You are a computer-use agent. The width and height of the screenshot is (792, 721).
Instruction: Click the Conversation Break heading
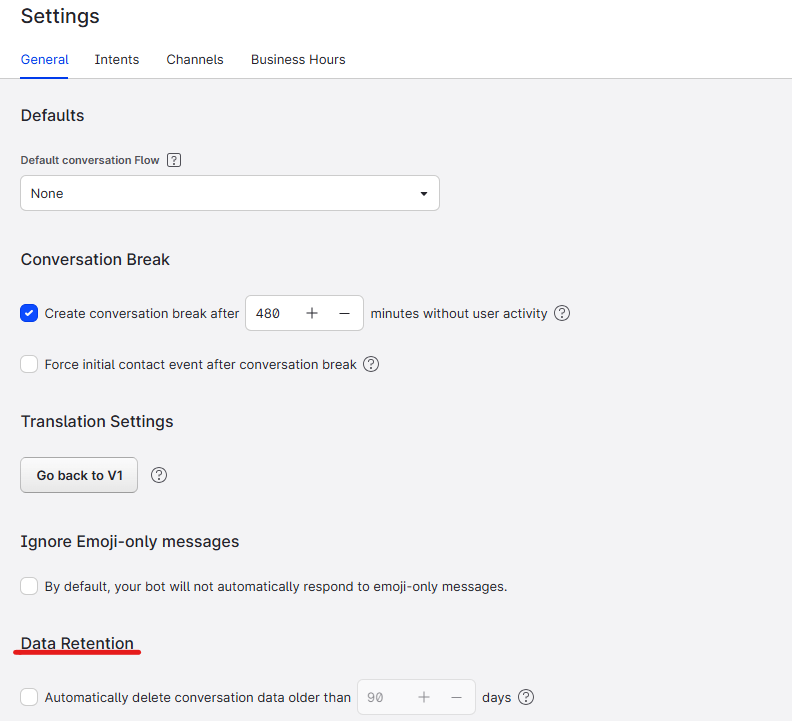tap(95, 259)
